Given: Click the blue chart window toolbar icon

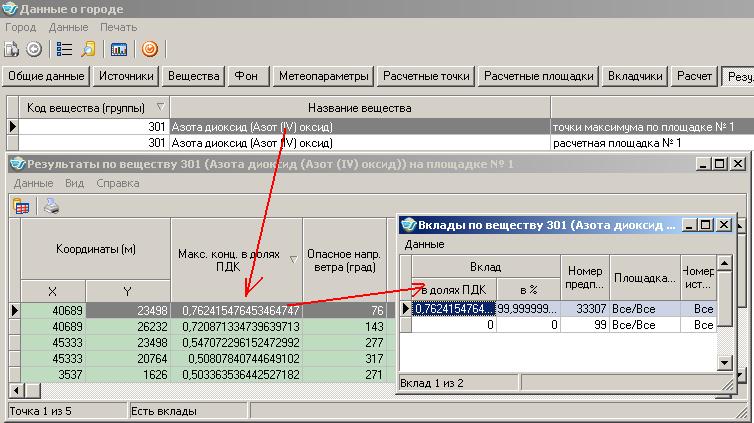Looking at the screenshot, I should coord(119,48).
